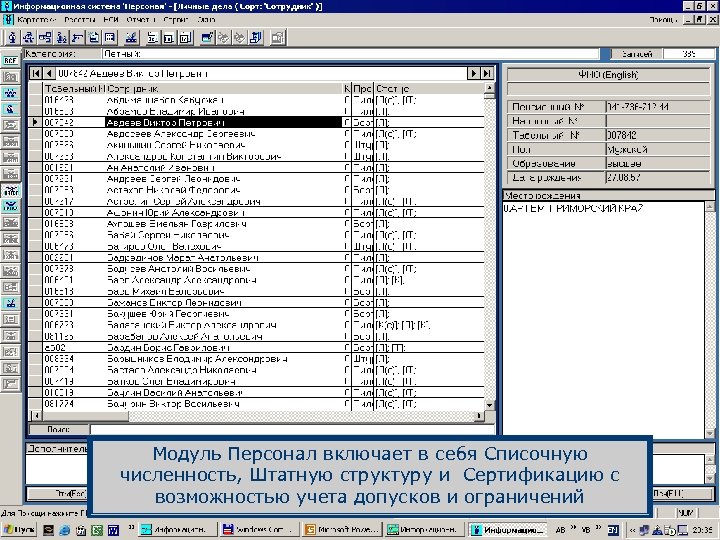The height and width of the screenshot is (540, 720).
Task: Click the Пенсионный № value field
Action: point(658,107)
